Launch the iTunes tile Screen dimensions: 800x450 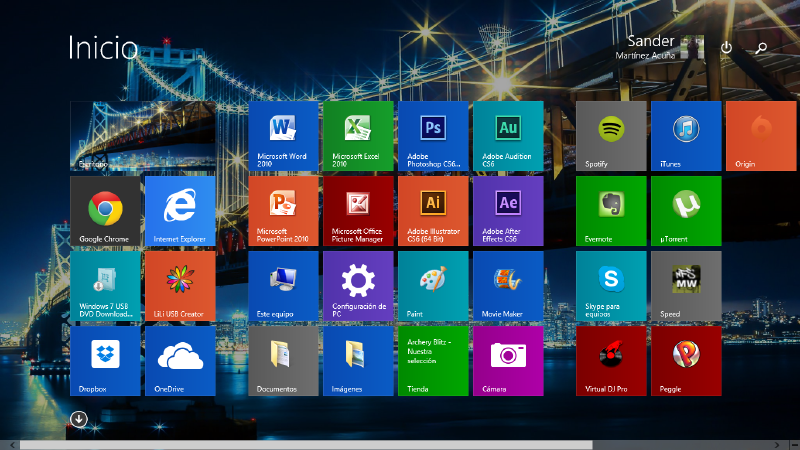(x=686, y=136)
